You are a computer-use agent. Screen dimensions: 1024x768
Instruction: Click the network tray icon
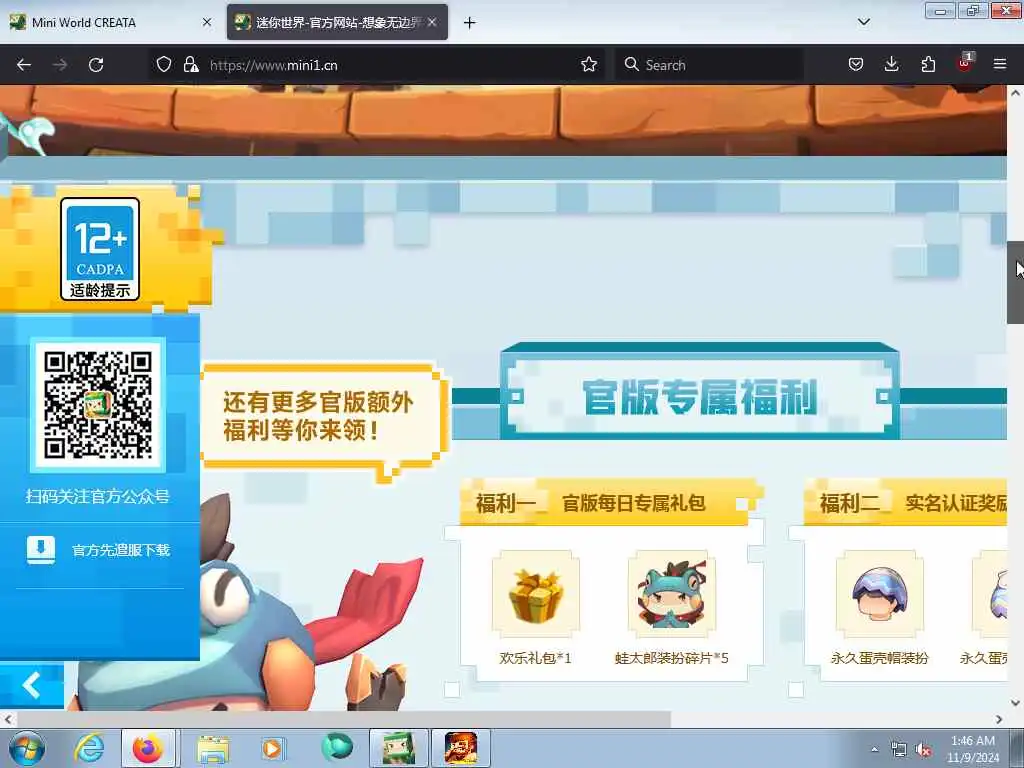[x=899, y=750]
